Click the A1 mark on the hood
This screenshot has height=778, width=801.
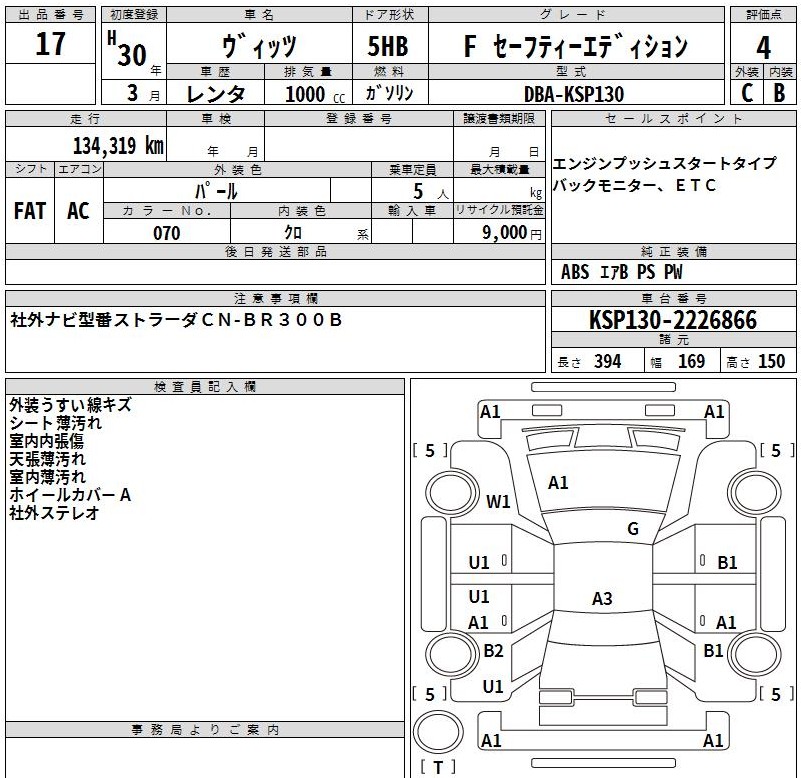tap(558, 483)
